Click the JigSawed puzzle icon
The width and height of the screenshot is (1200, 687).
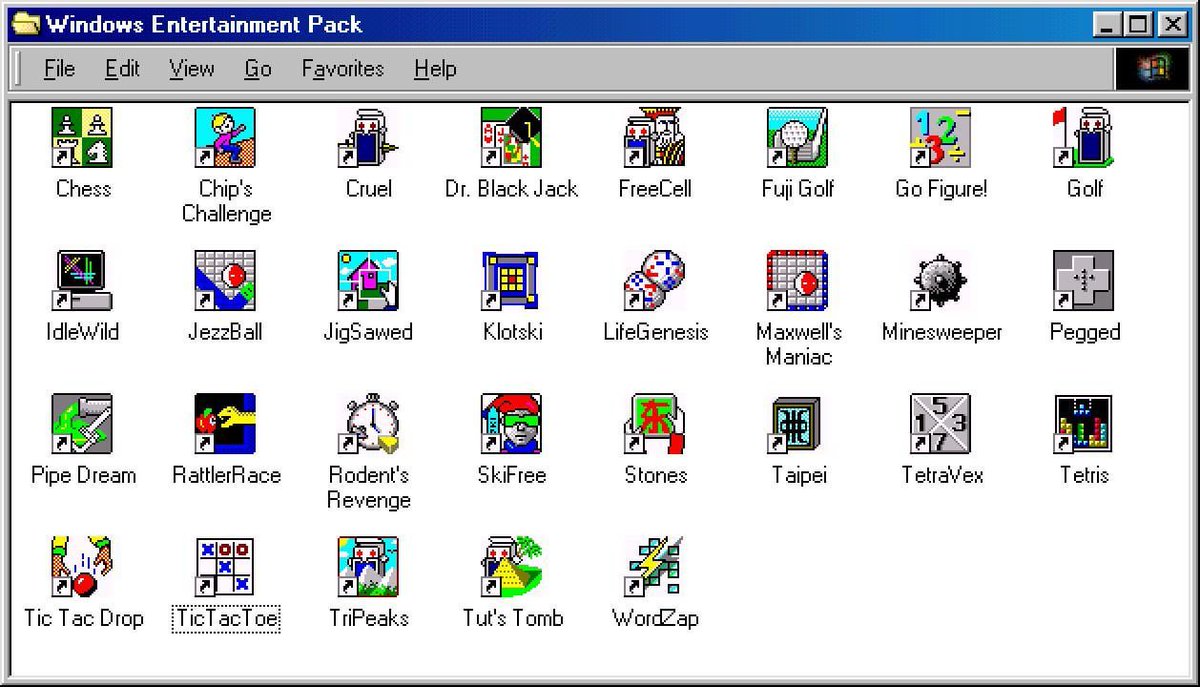[x=369, y=281]
